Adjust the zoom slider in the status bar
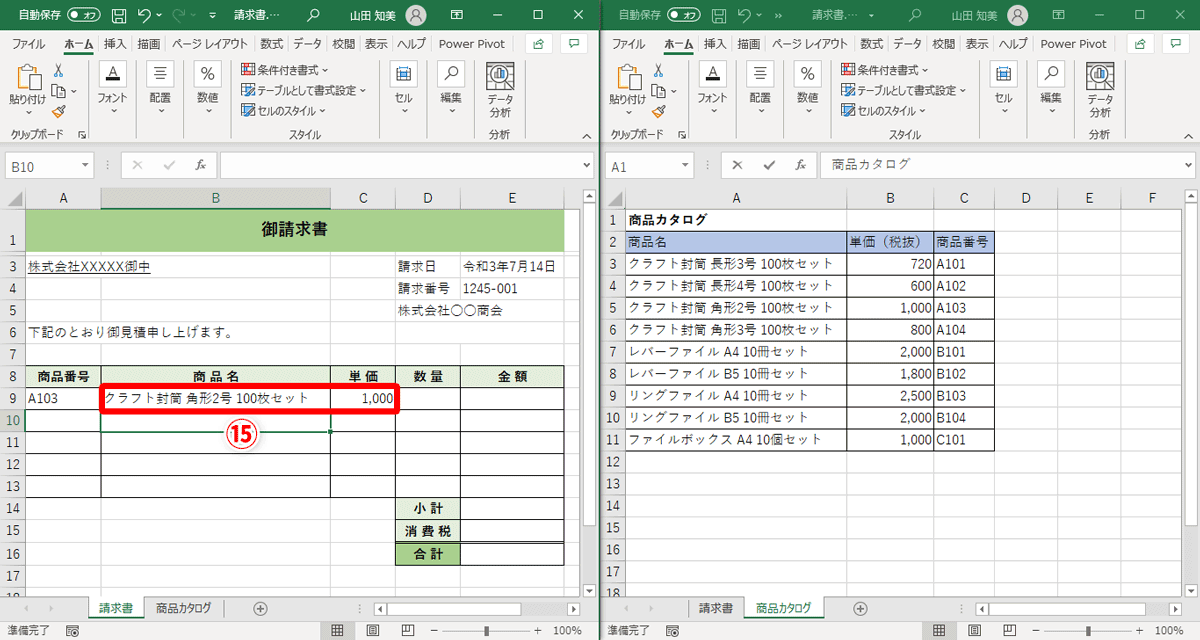The width and height of the screenshot is (1200, 640). point(488,631)
